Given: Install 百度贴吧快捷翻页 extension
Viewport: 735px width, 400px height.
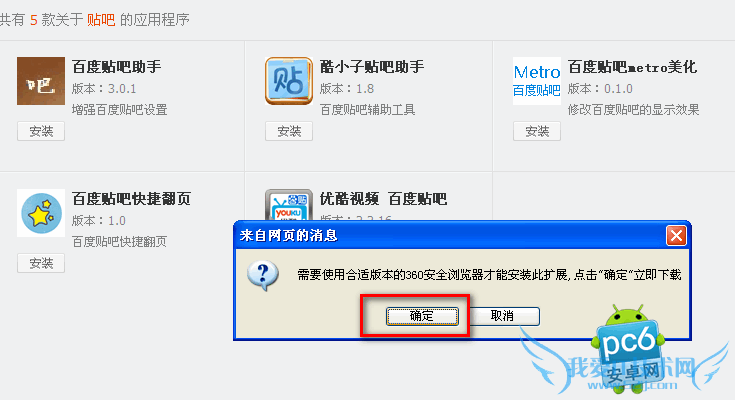Looking at the screenshot, I should point(41,263).
